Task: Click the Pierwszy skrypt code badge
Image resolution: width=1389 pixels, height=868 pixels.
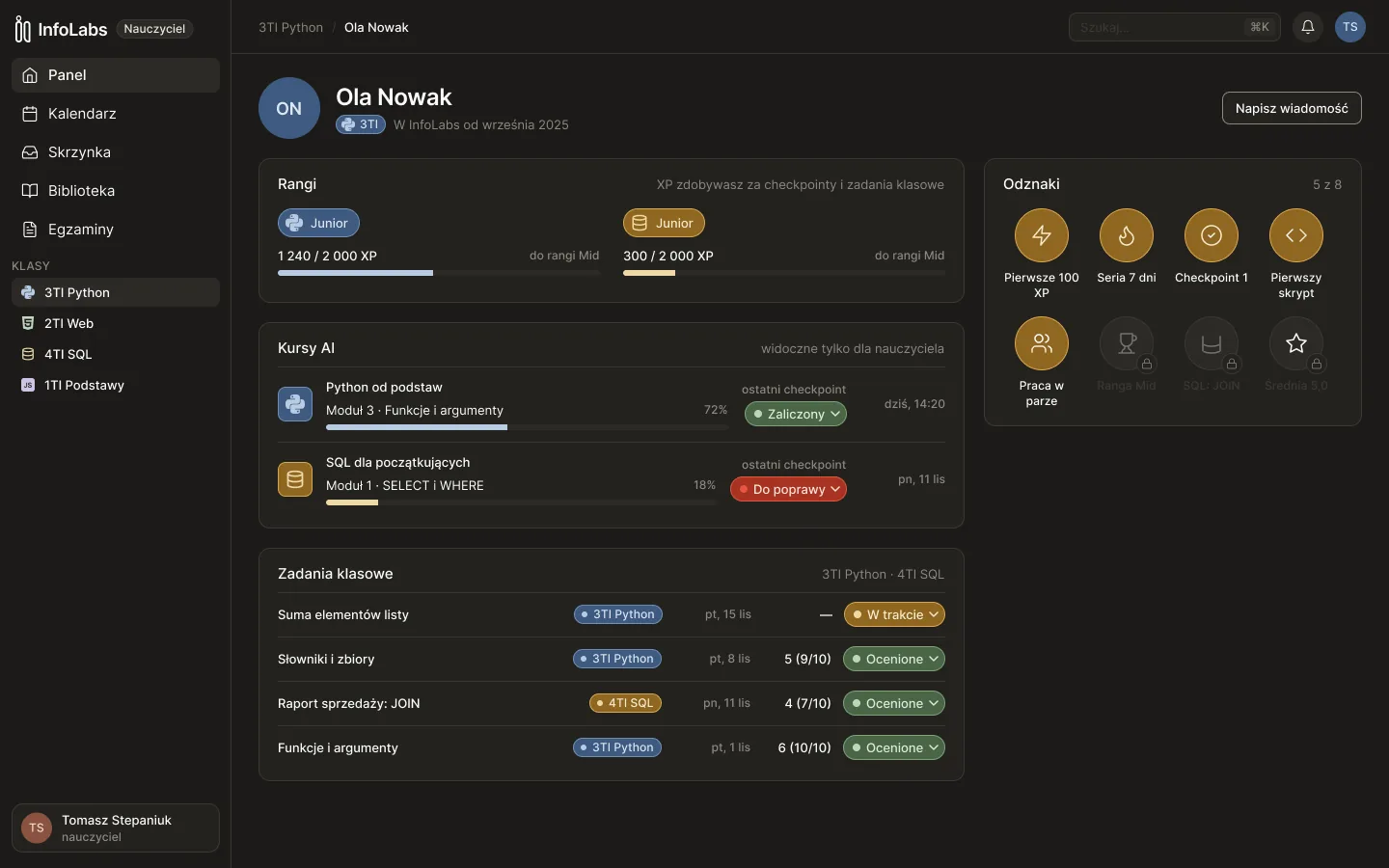Action: [x=1296, y=235]
